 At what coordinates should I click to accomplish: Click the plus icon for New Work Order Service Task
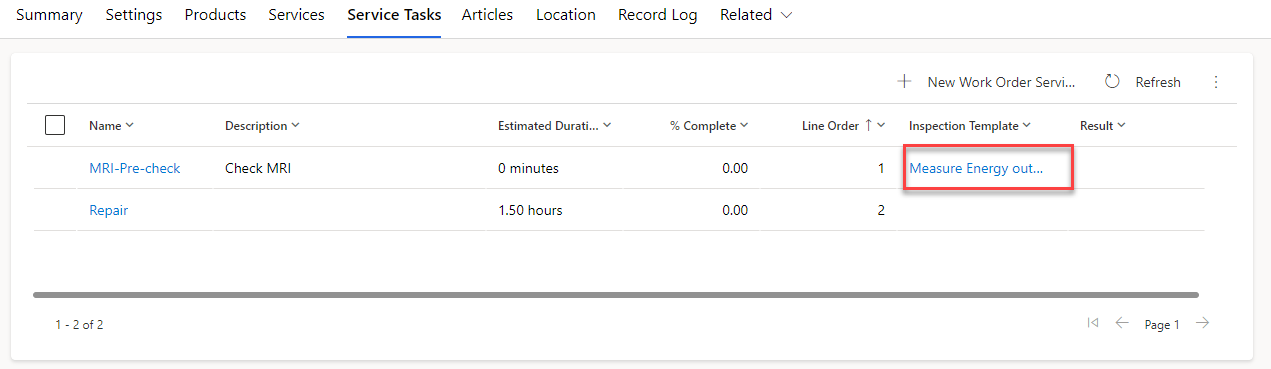coord(904,81)
